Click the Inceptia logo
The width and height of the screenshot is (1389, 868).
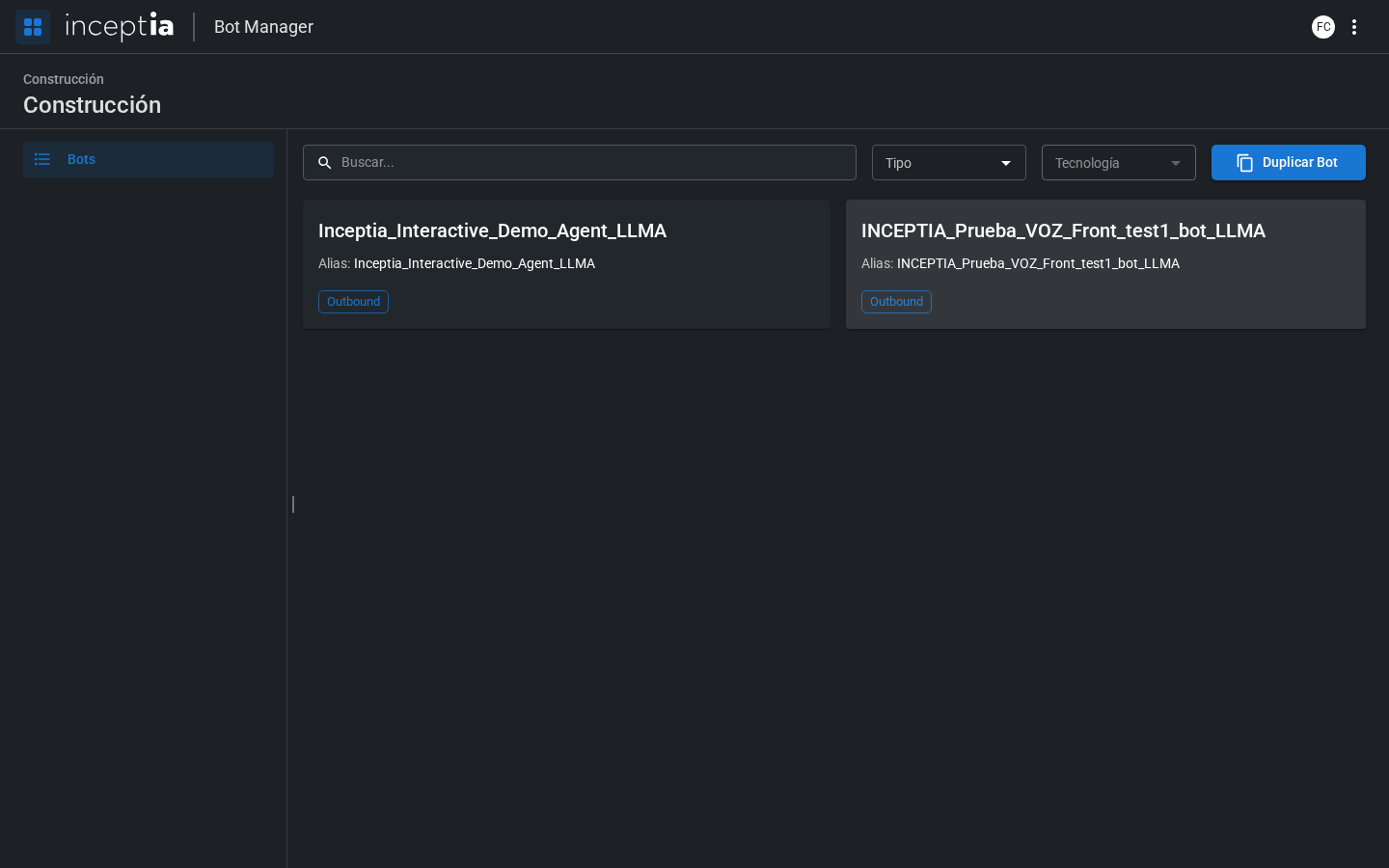coord(120,26)
